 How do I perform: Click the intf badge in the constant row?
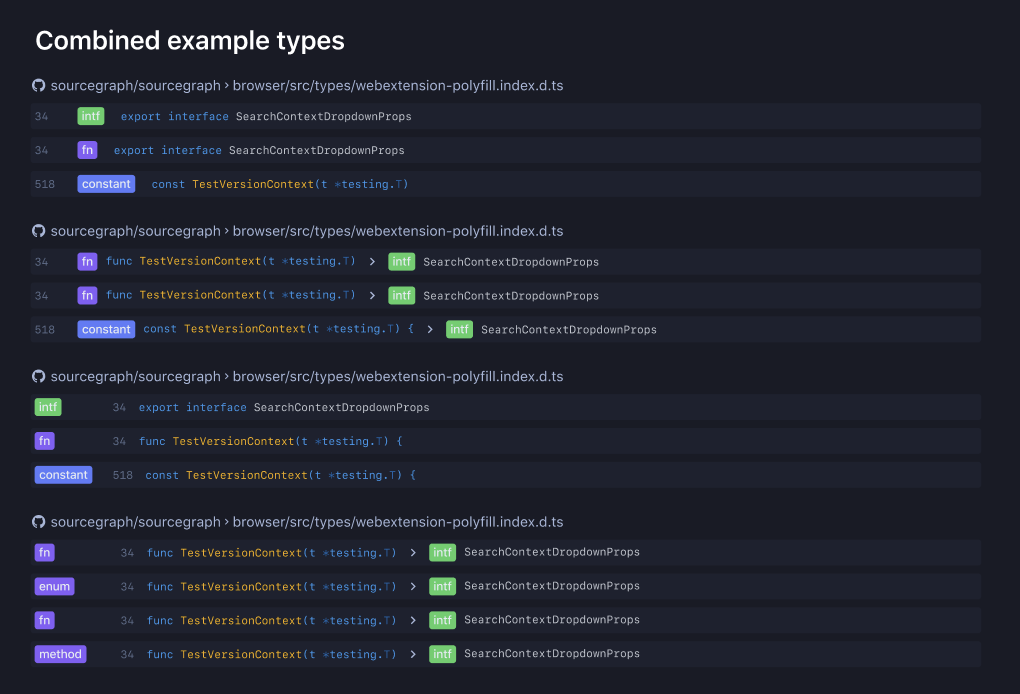pyautogui.click(x=459, y=330)
